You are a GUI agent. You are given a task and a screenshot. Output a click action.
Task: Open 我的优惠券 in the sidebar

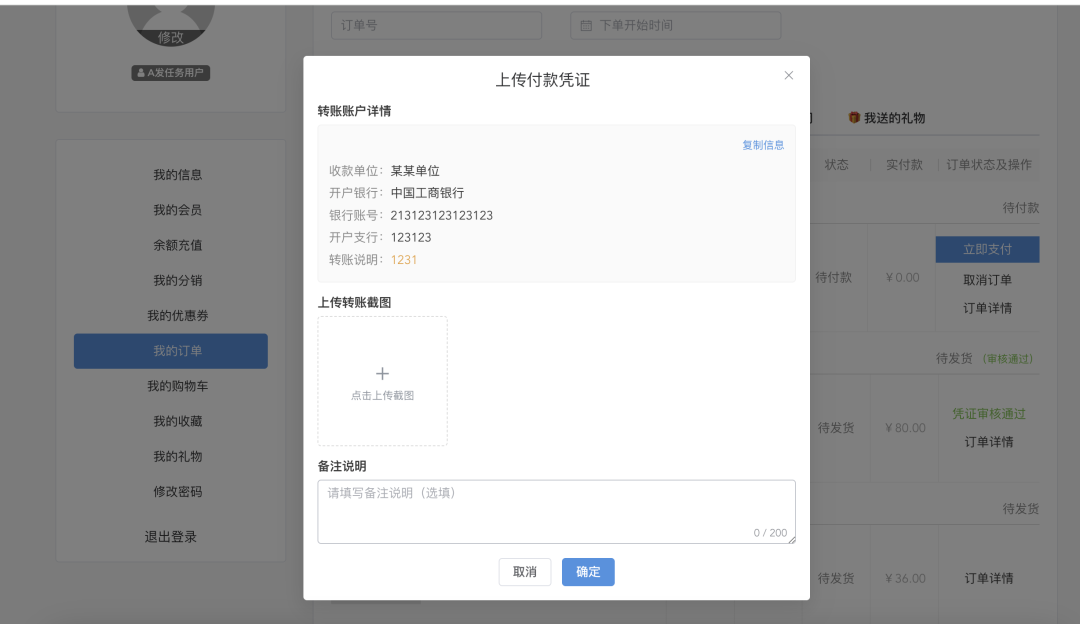click(x=178, y=315)
